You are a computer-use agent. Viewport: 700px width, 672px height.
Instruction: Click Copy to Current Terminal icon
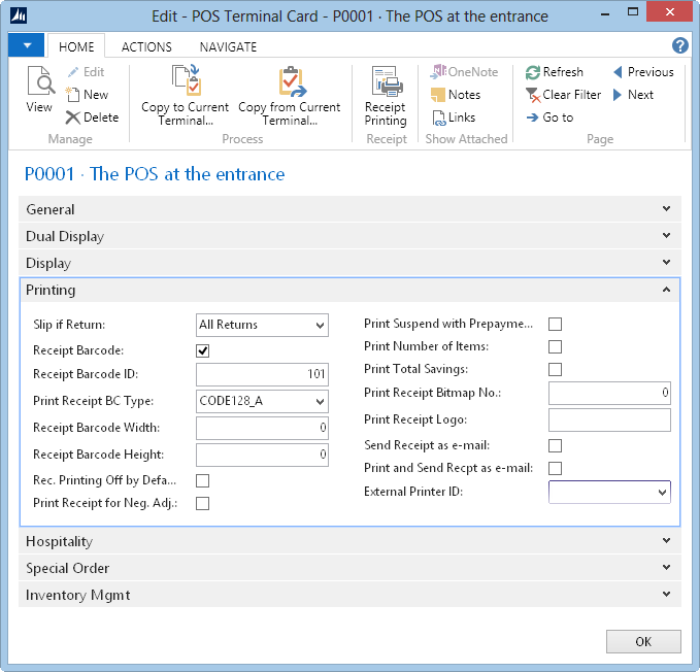(185, 82)
